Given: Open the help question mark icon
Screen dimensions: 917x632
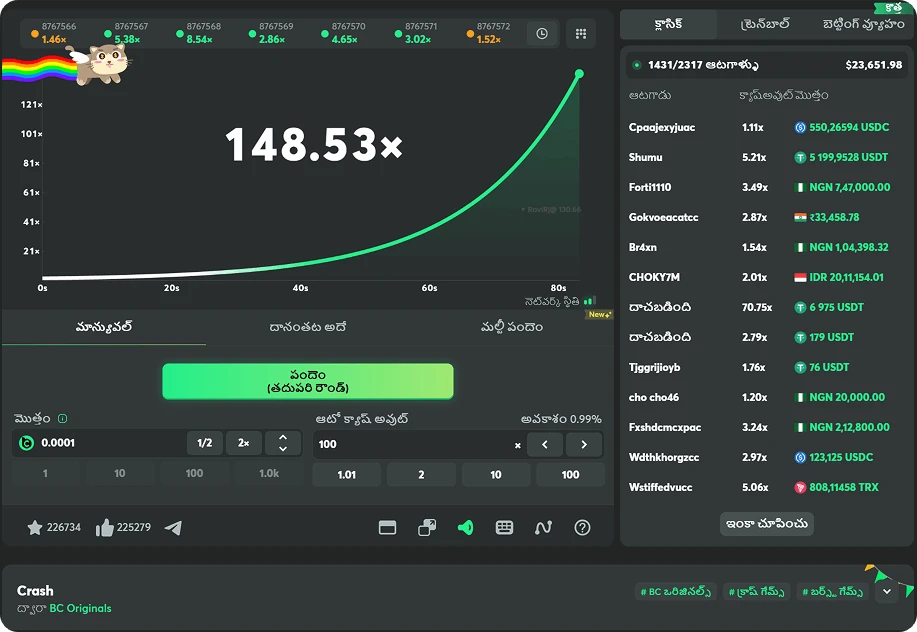Looking at the screenshot, I should pyautogui.click(x=582, y=528).
